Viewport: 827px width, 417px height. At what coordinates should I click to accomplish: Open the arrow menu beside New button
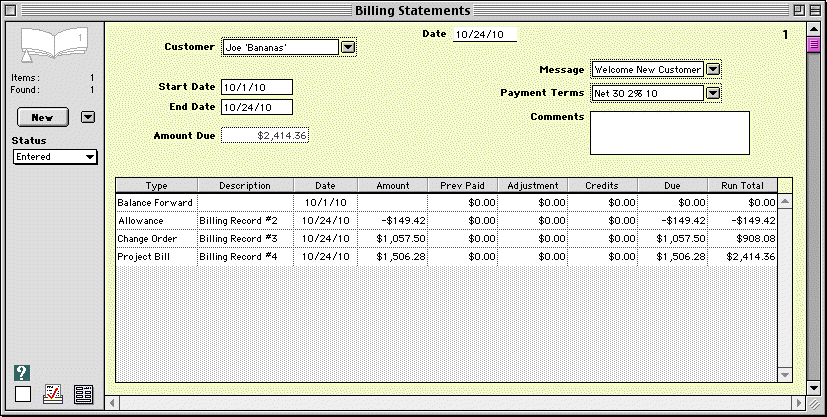[x=88, y=117]
